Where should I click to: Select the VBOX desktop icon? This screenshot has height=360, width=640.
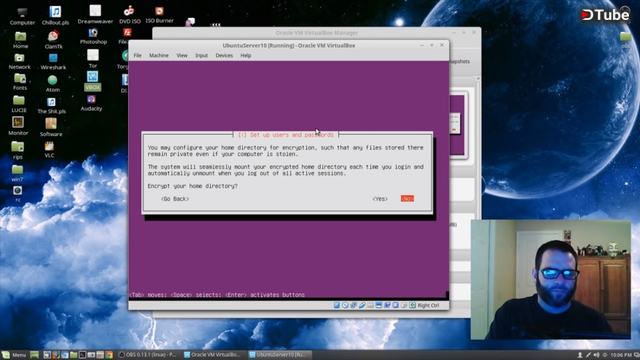[92, 81]
